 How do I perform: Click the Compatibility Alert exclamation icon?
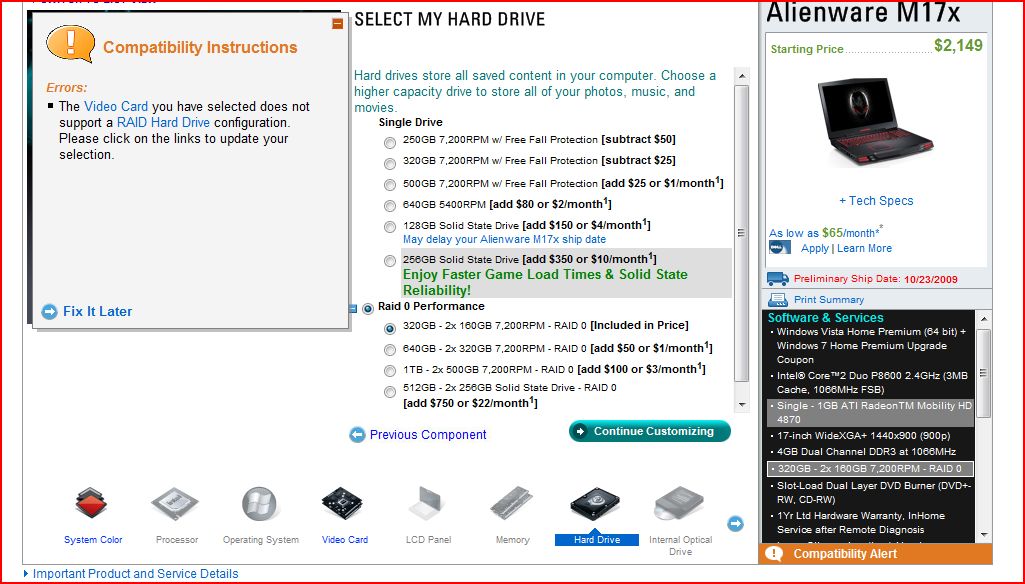click(774, 553)
